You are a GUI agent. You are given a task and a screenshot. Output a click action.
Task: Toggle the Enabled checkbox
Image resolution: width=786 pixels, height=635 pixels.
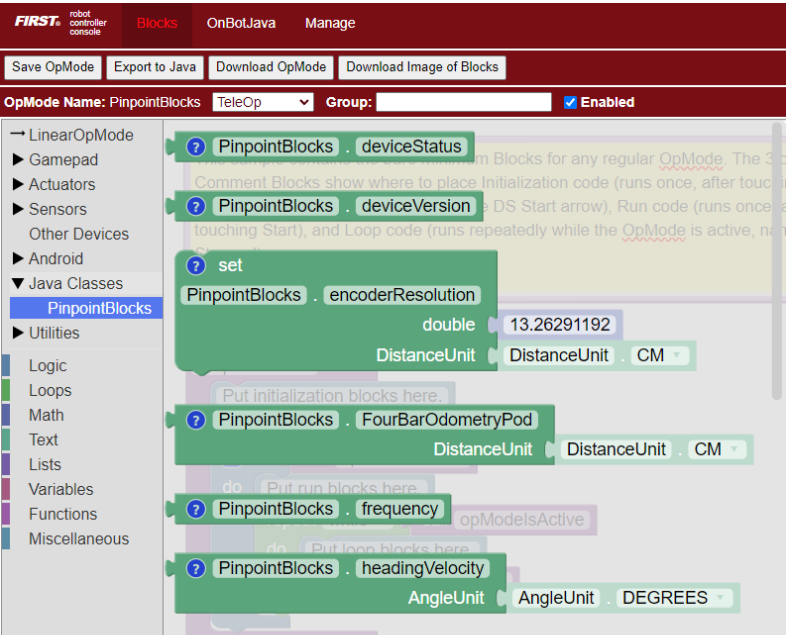pos(570,102)
